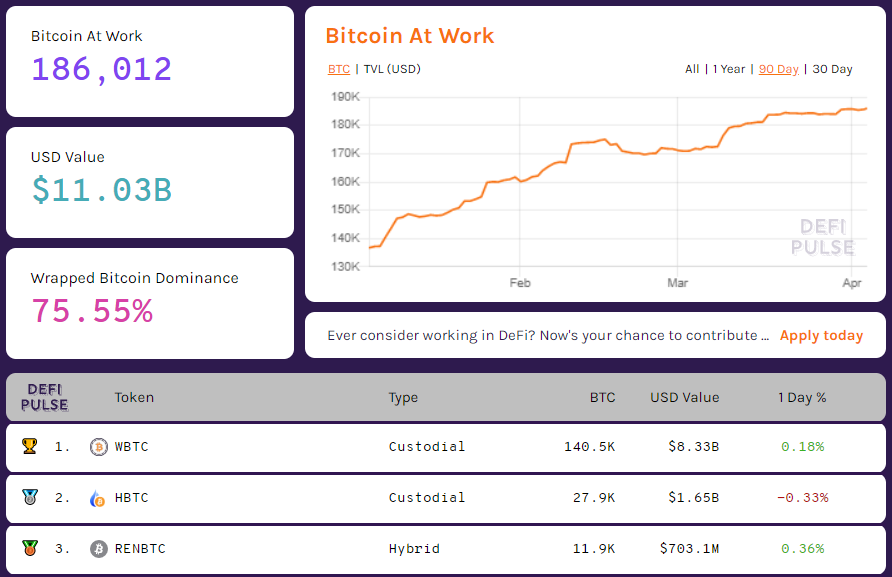The height and width of the screenshot is (577, 892).
Task: Click the silver medal icon beside HBTC
Action: (x=29, y=498)
